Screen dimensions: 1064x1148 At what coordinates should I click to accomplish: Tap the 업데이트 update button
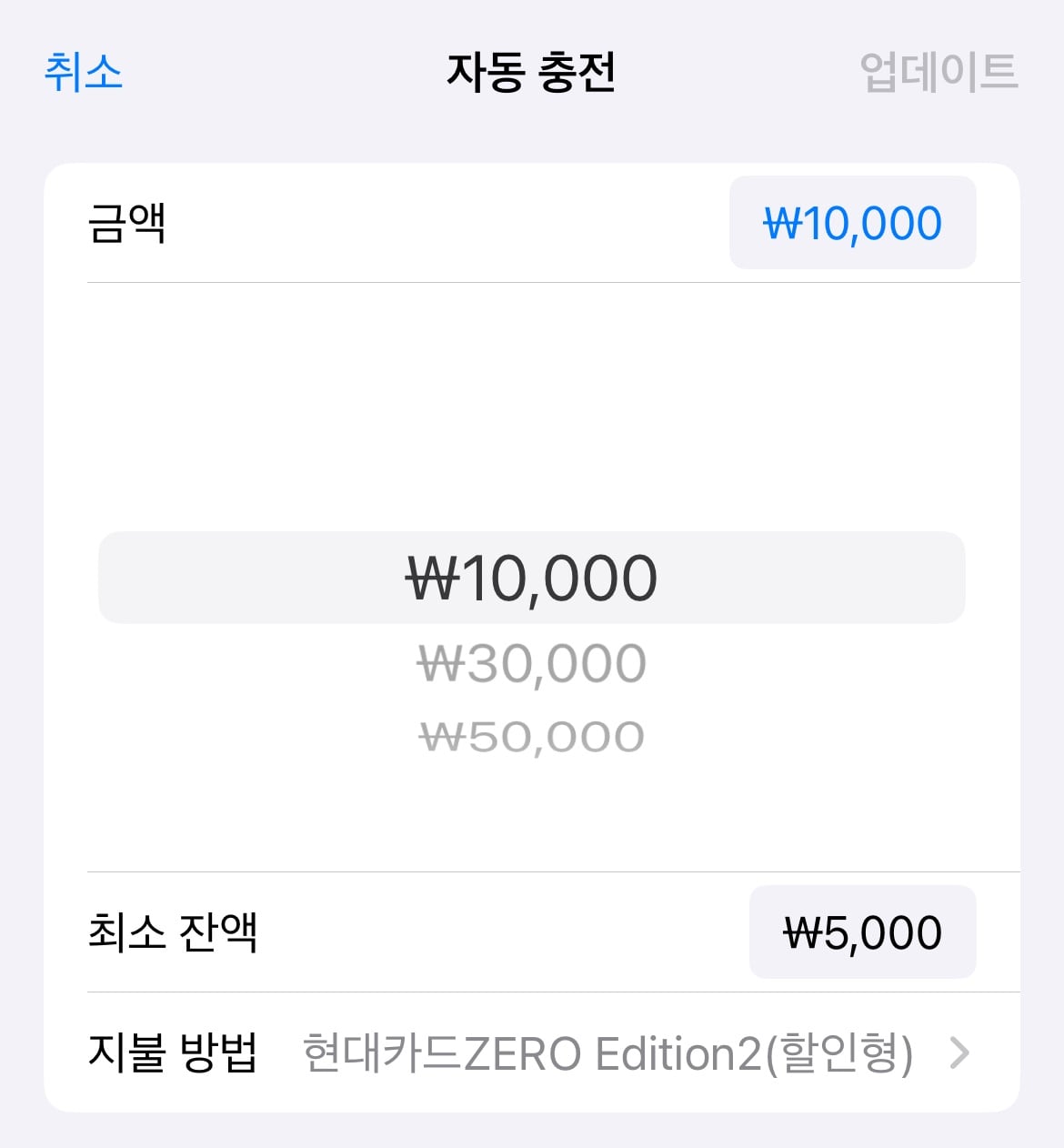[x=938, y=72]
